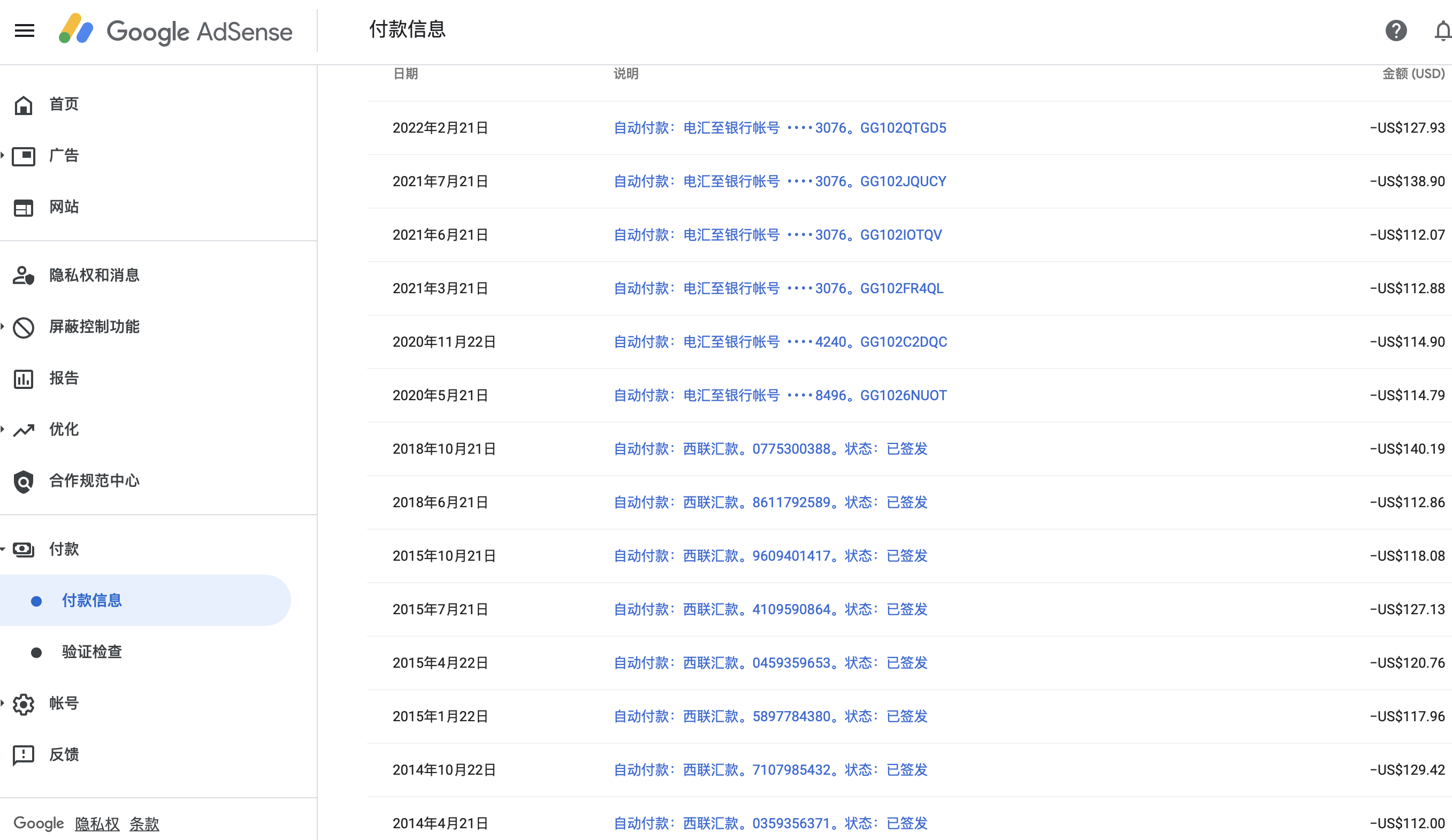Viewport: 1452px width, 840px height.
Task: Open Western Union payment 0359356371 link
Action: [770, 824]
